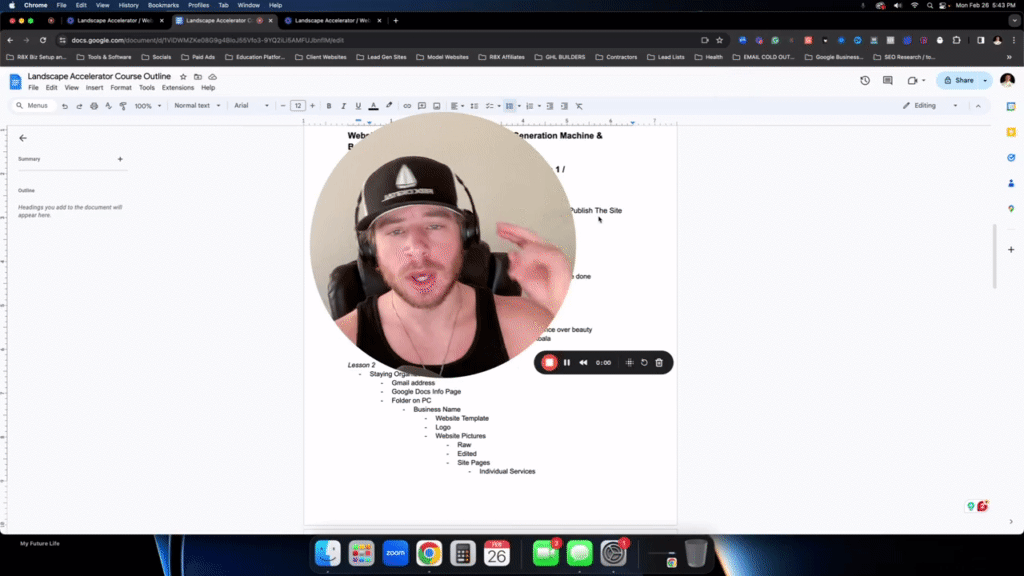
Task: Open the text color picker
Action: point(371,105)
